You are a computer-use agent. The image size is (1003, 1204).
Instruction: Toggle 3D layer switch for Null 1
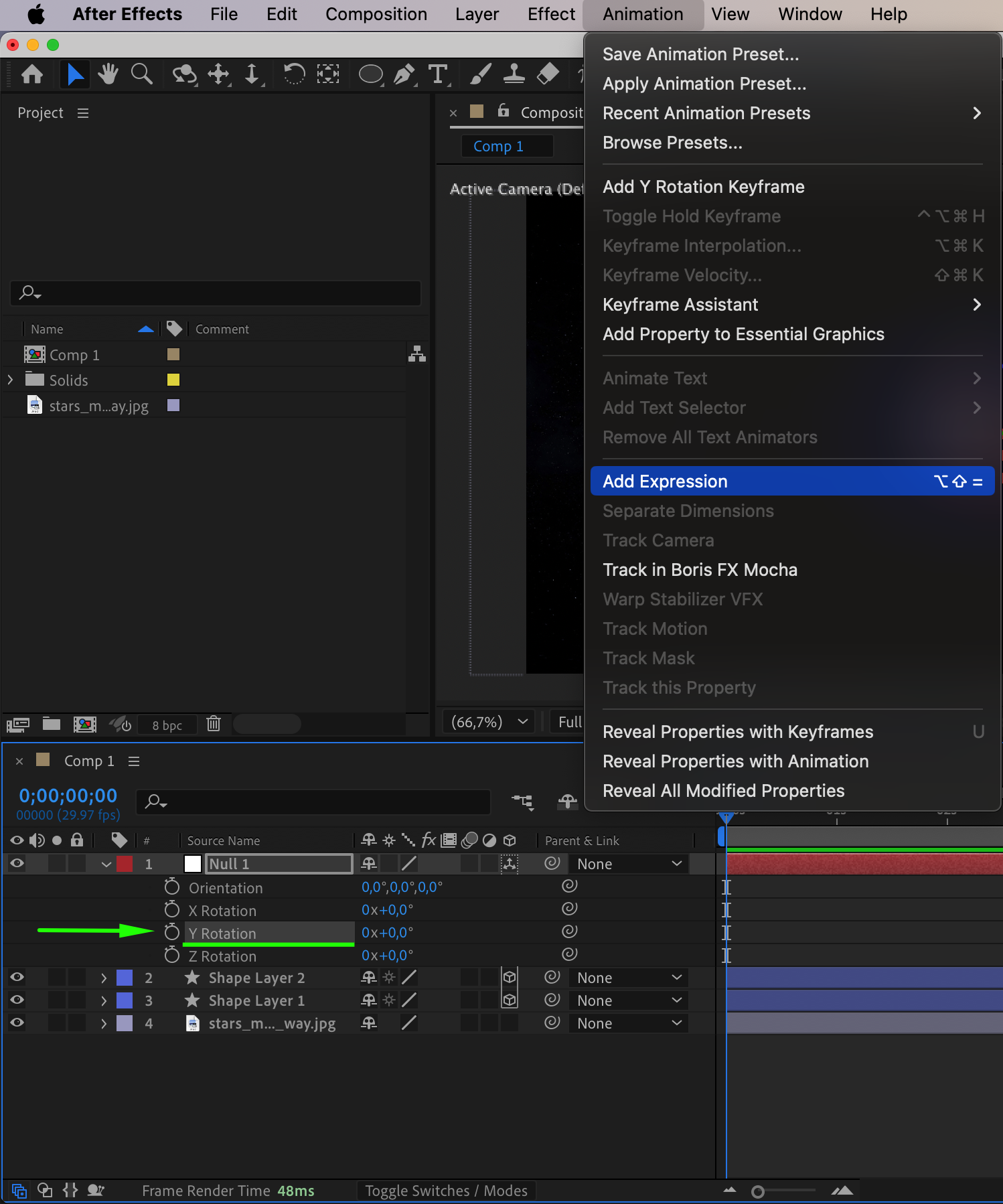(x=510, y=863)
